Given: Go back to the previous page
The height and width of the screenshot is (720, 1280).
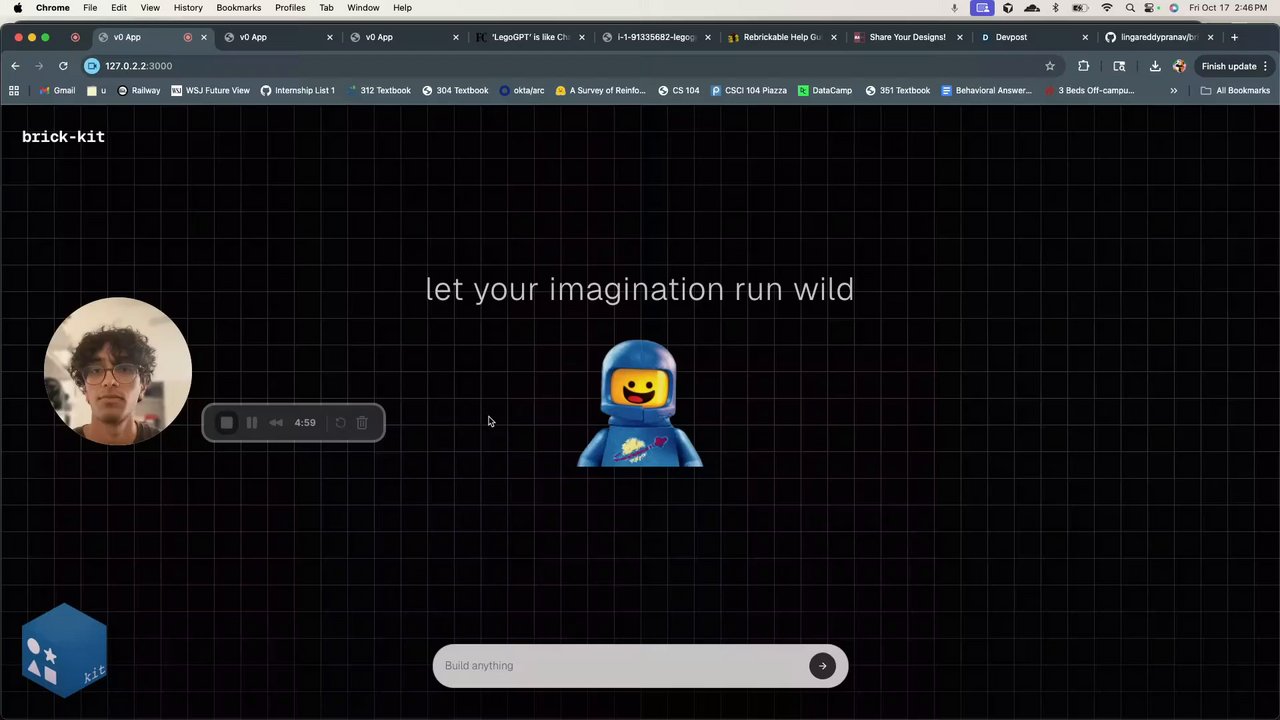Looking at the screenshot, I should [x=15, y=66].
